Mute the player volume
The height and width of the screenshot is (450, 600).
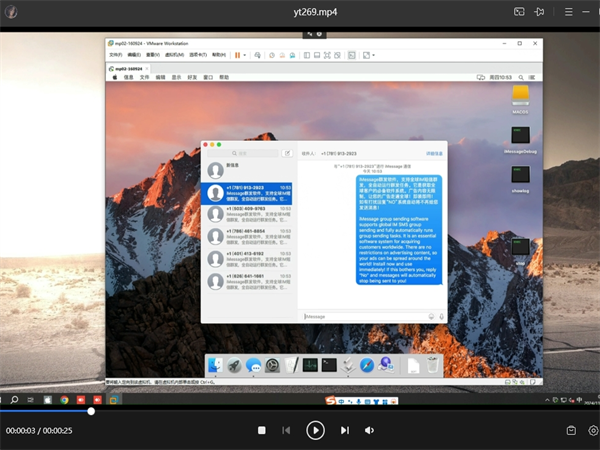tap(369, 430)
